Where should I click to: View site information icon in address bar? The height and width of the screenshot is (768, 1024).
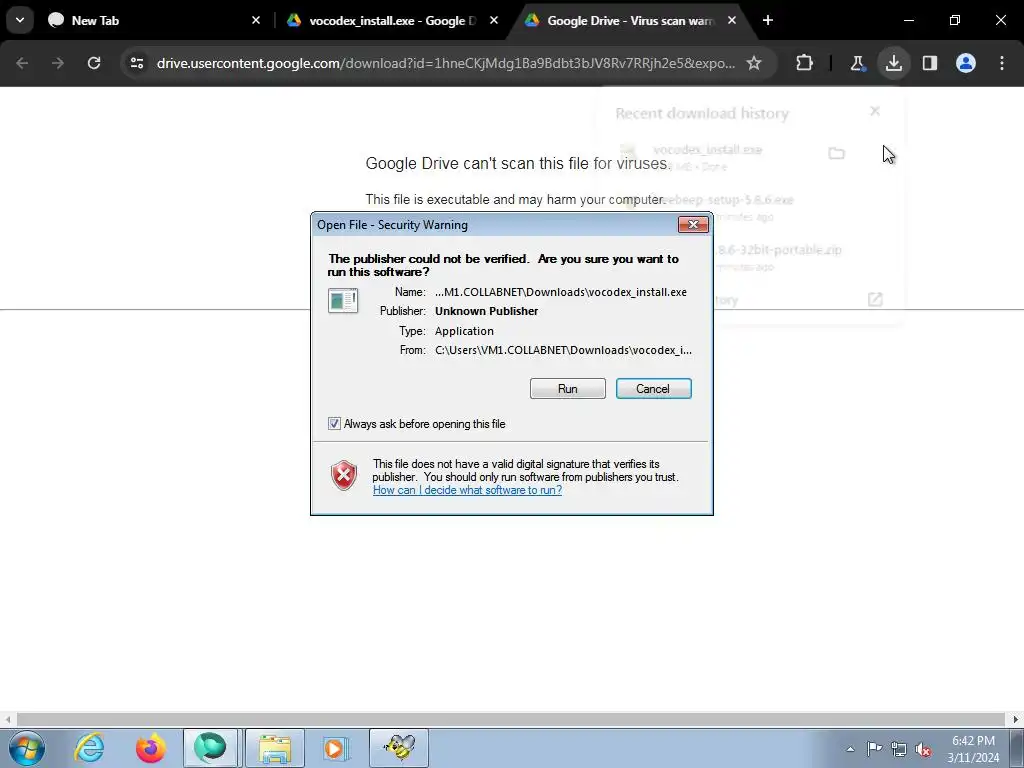tap(136, 63)
